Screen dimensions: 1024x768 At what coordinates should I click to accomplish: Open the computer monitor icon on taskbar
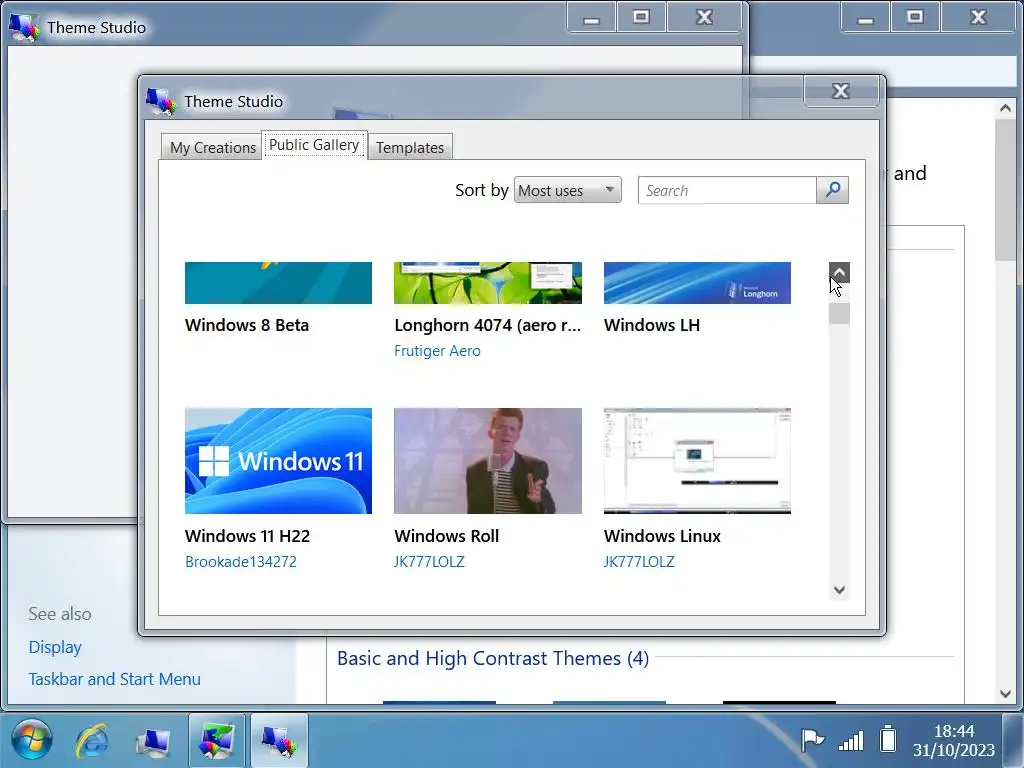(x=153, y=741)
